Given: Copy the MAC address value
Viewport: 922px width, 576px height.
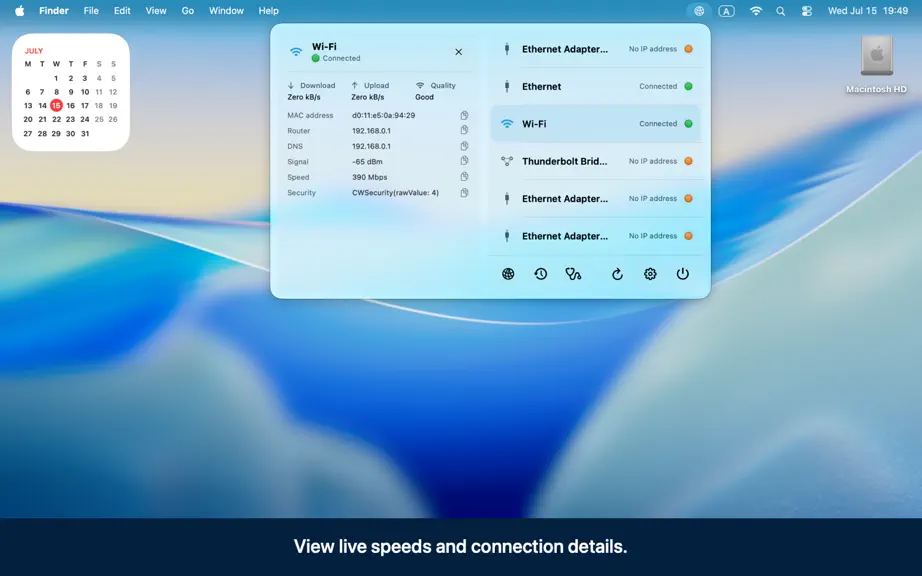Looking at the screenshot, I should (464, 115).
